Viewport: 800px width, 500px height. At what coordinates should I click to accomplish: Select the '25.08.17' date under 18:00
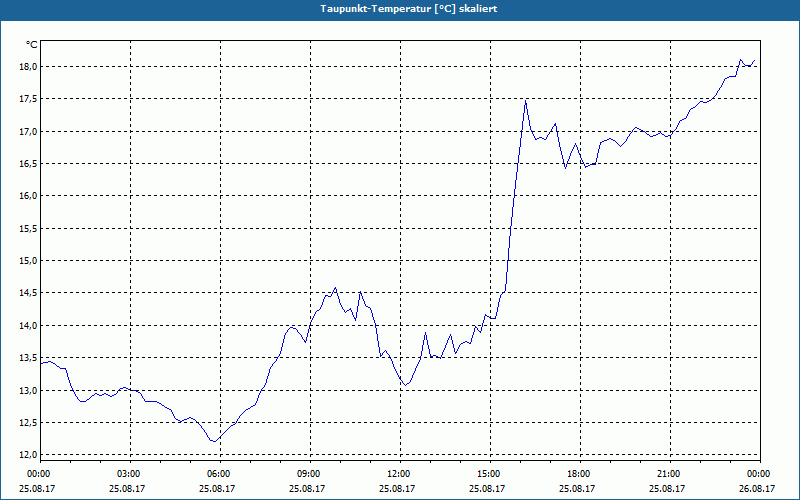[x=577, y=488]
